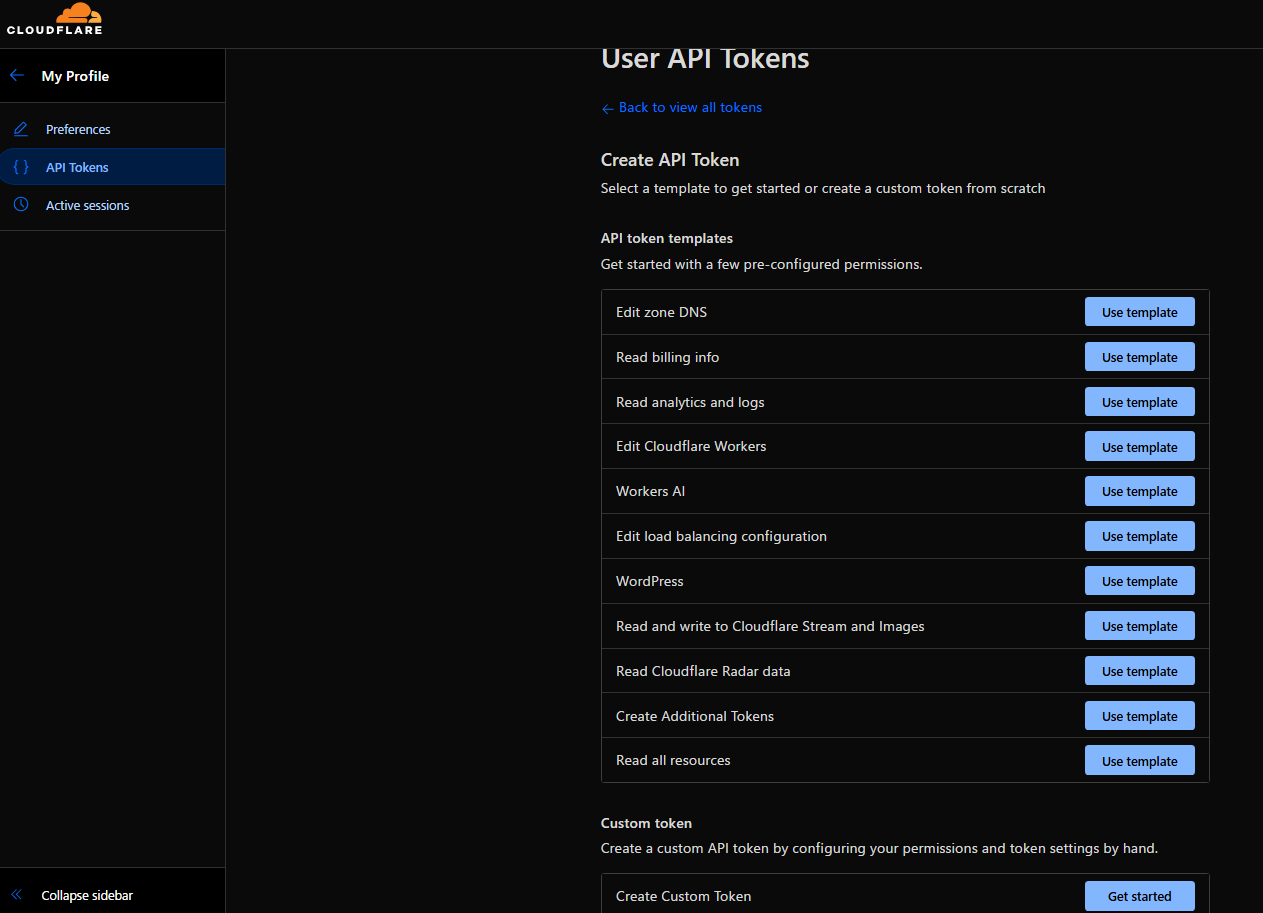Use the Read all resources template

coord(1139,761)
